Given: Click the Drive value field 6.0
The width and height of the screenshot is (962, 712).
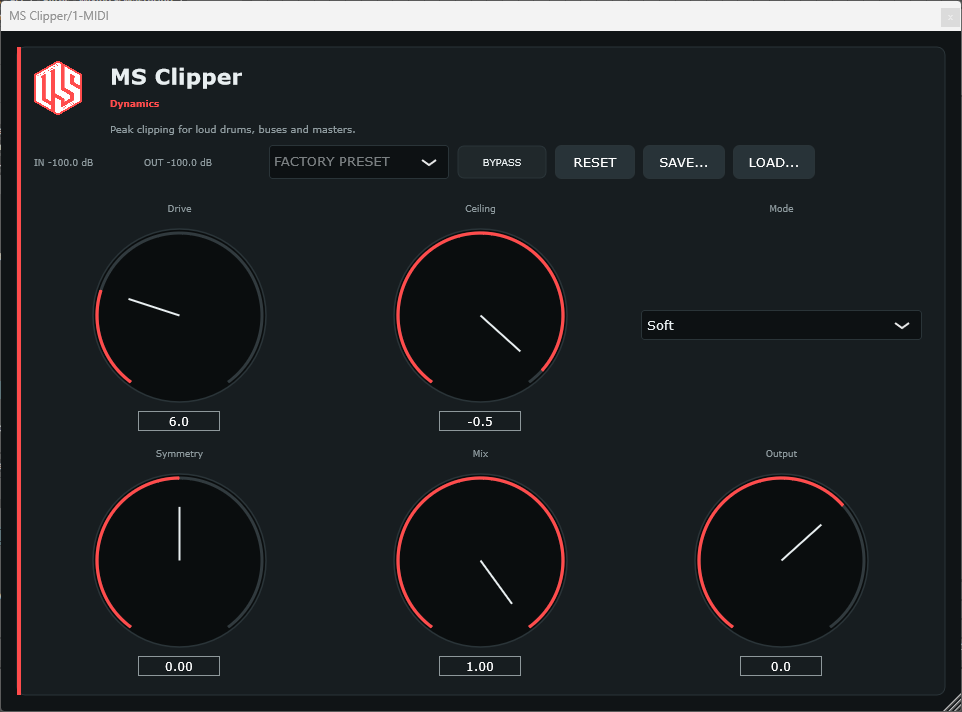Looking at the screenshot, I should [179, 421].
